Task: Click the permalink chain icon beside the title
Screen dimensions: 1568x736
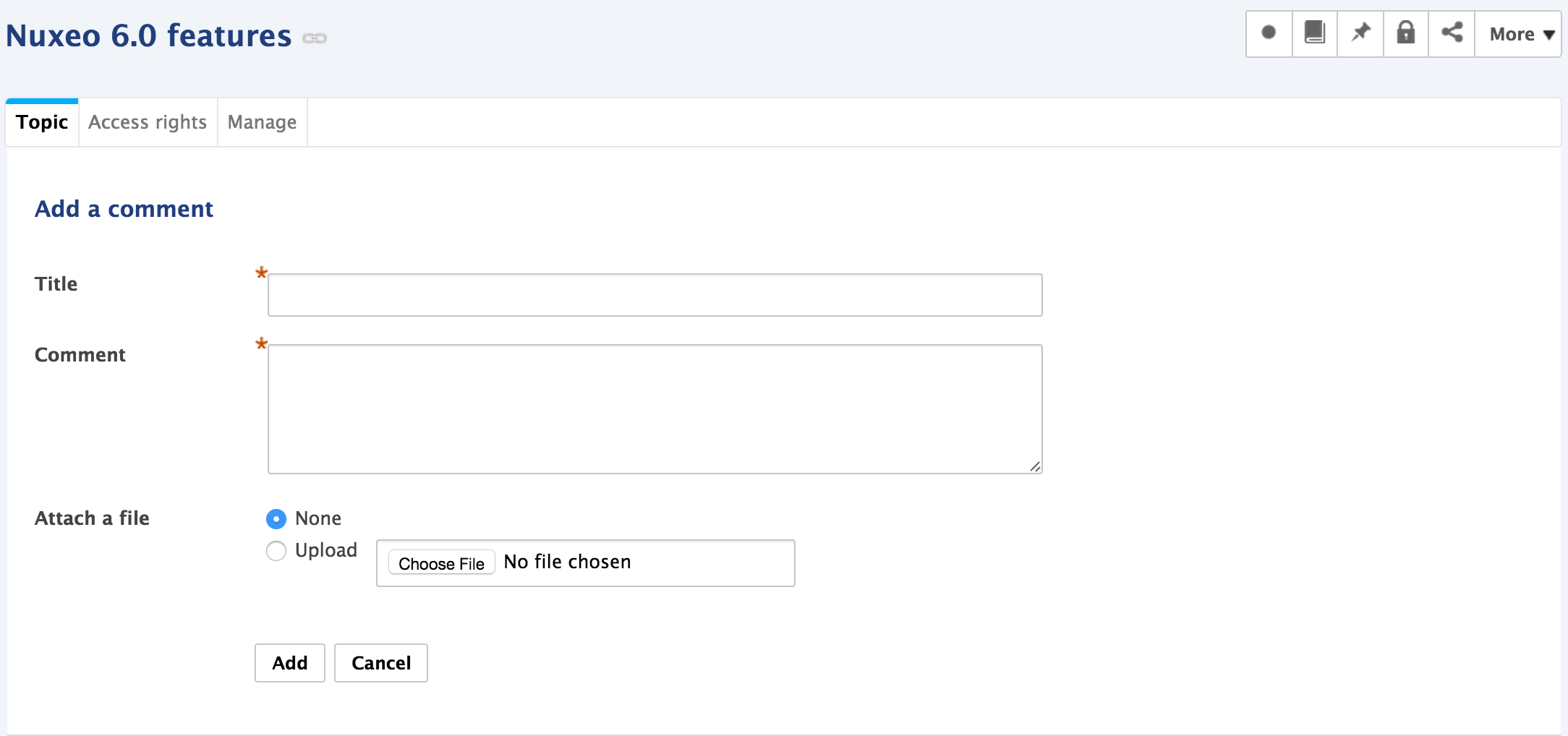Action: [315, 38]
